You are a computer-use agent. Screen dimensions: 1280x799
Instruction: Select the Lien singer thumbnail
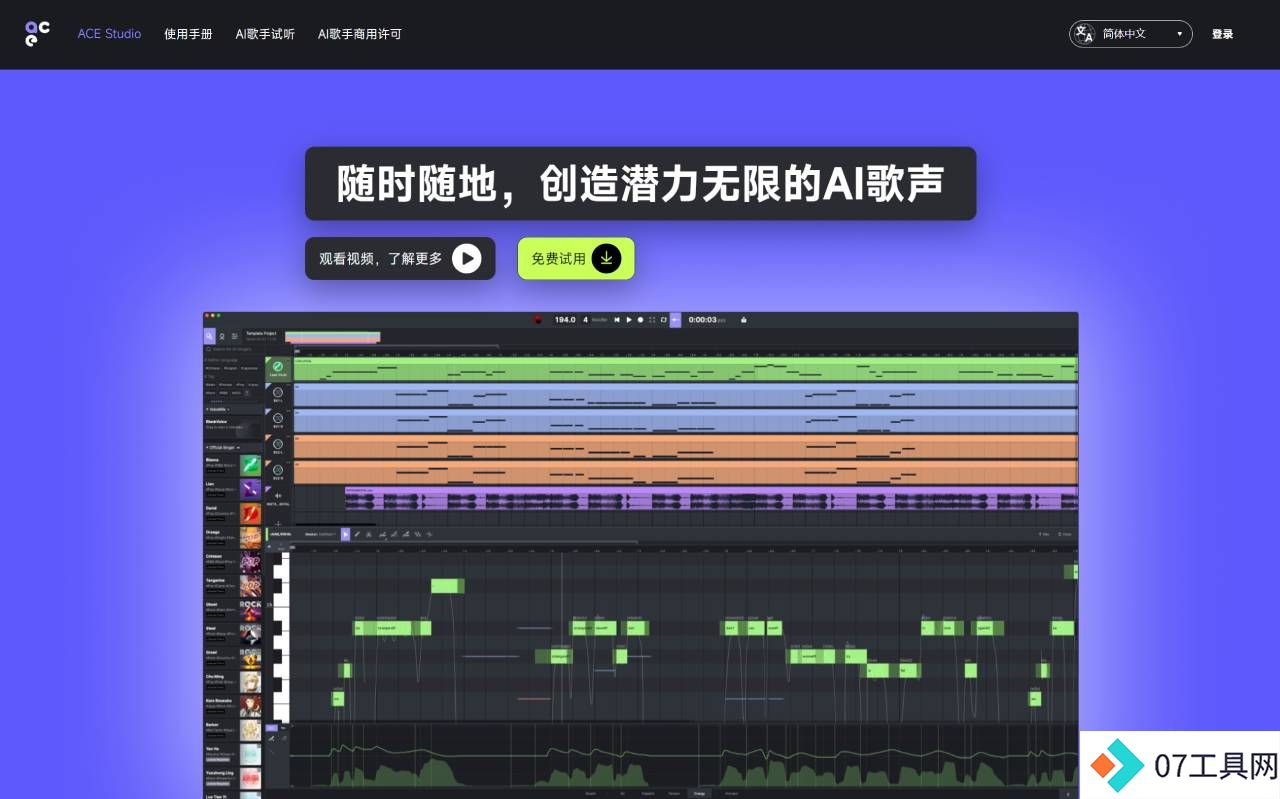[250, 490]
